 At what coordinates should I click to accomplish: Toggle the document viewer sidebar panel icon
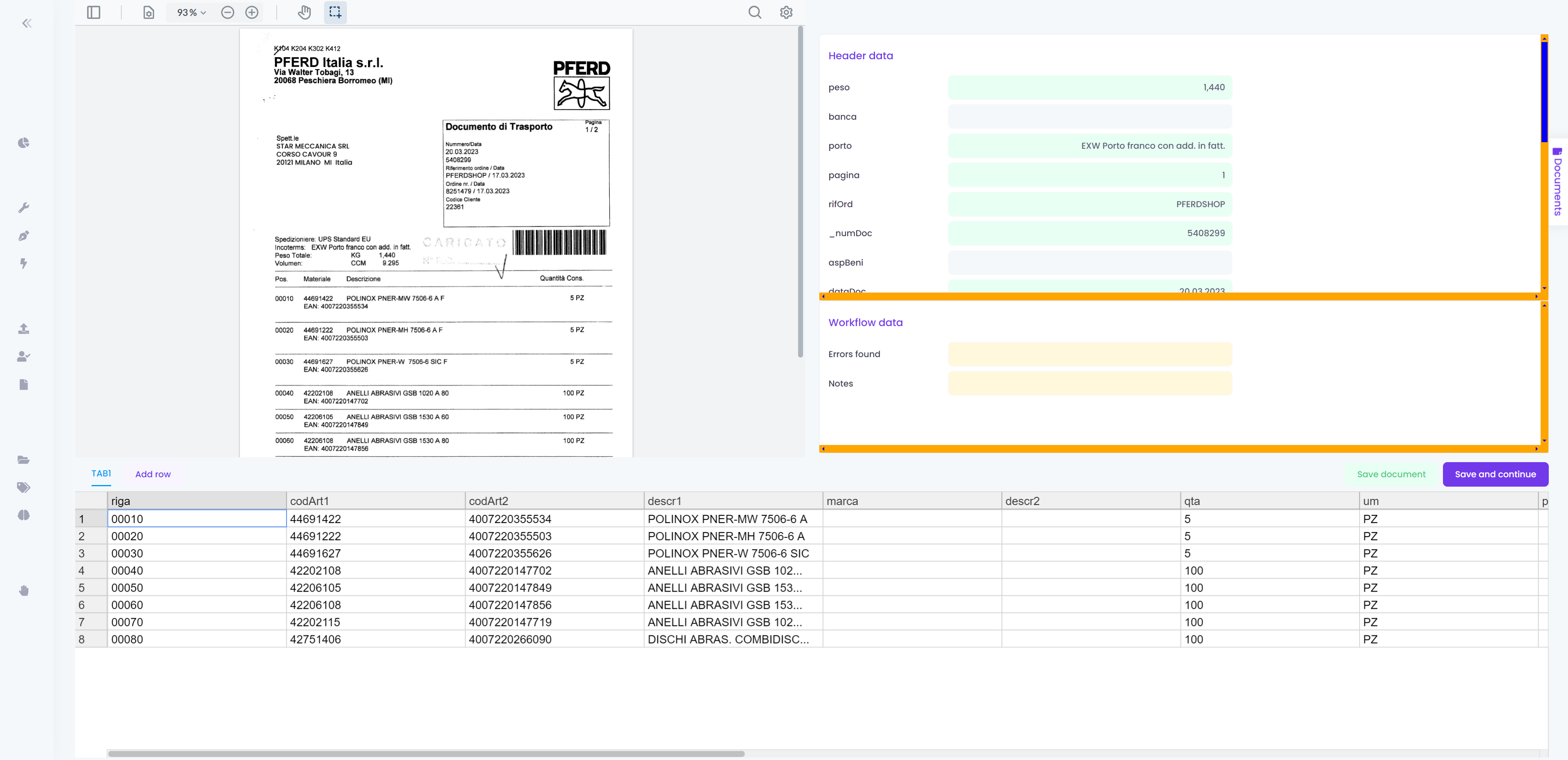[x=93, y=12]
